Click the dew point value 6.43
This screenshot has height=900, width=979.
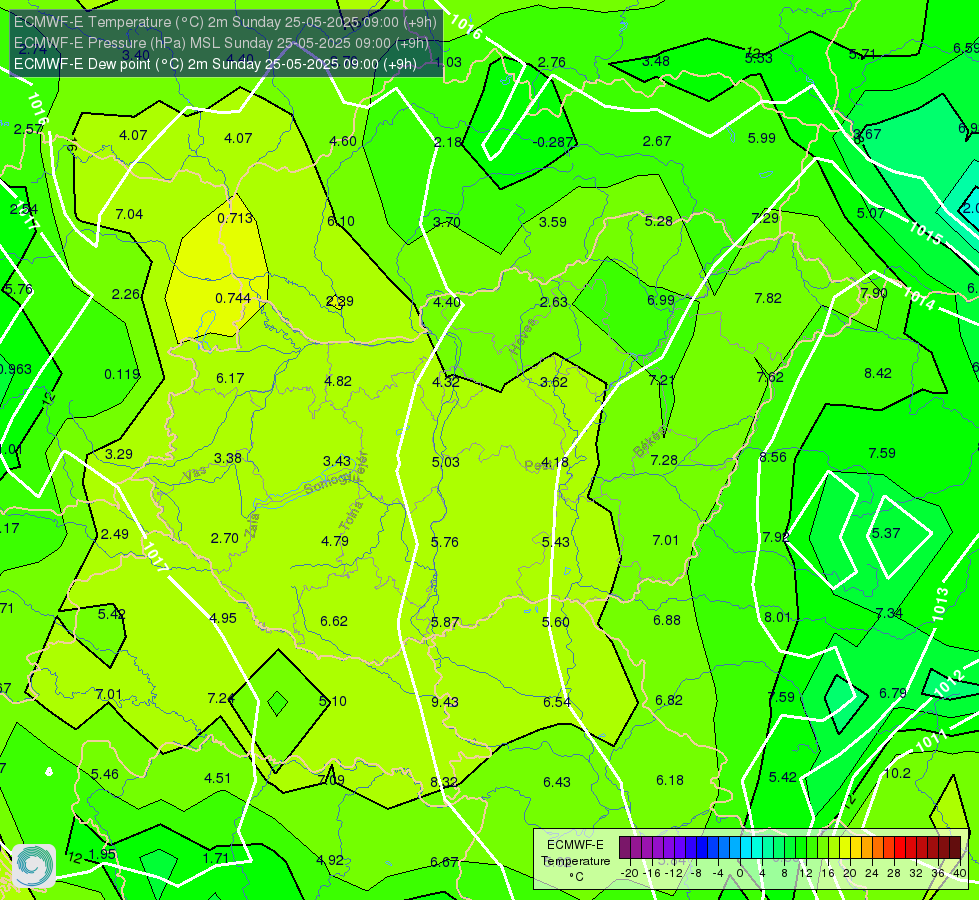[x=556, y=782]
